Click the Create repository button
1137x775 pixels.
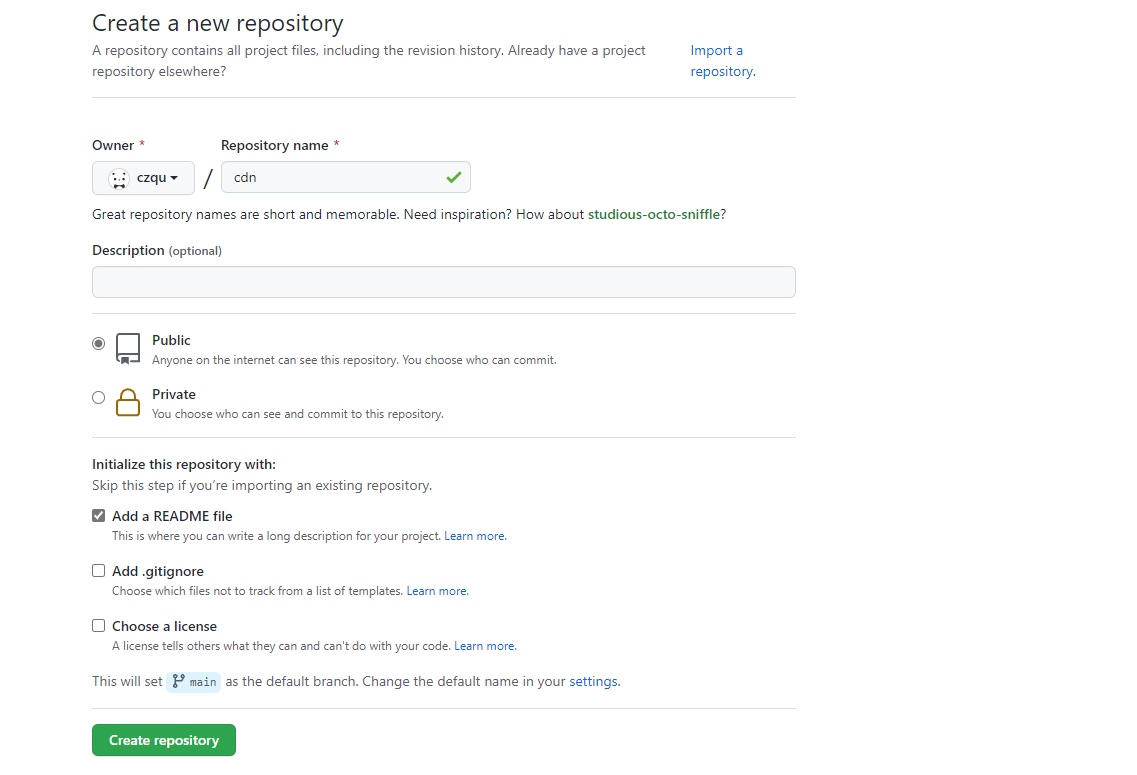(164, 740)
